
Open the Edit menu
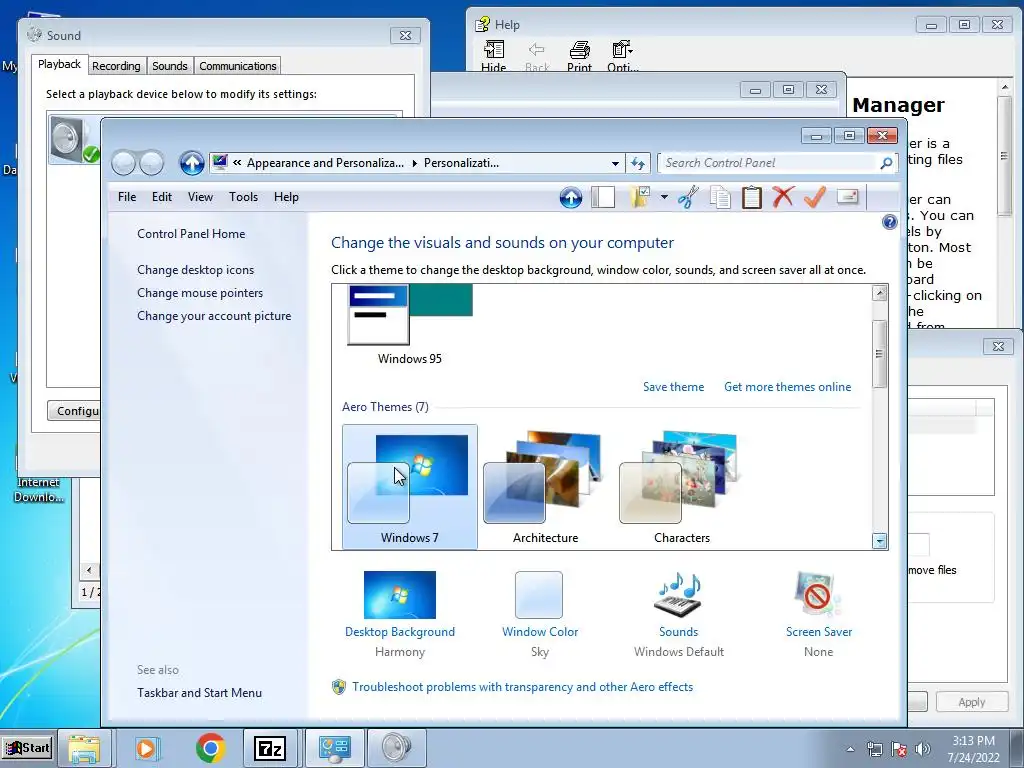pos(161,197)
